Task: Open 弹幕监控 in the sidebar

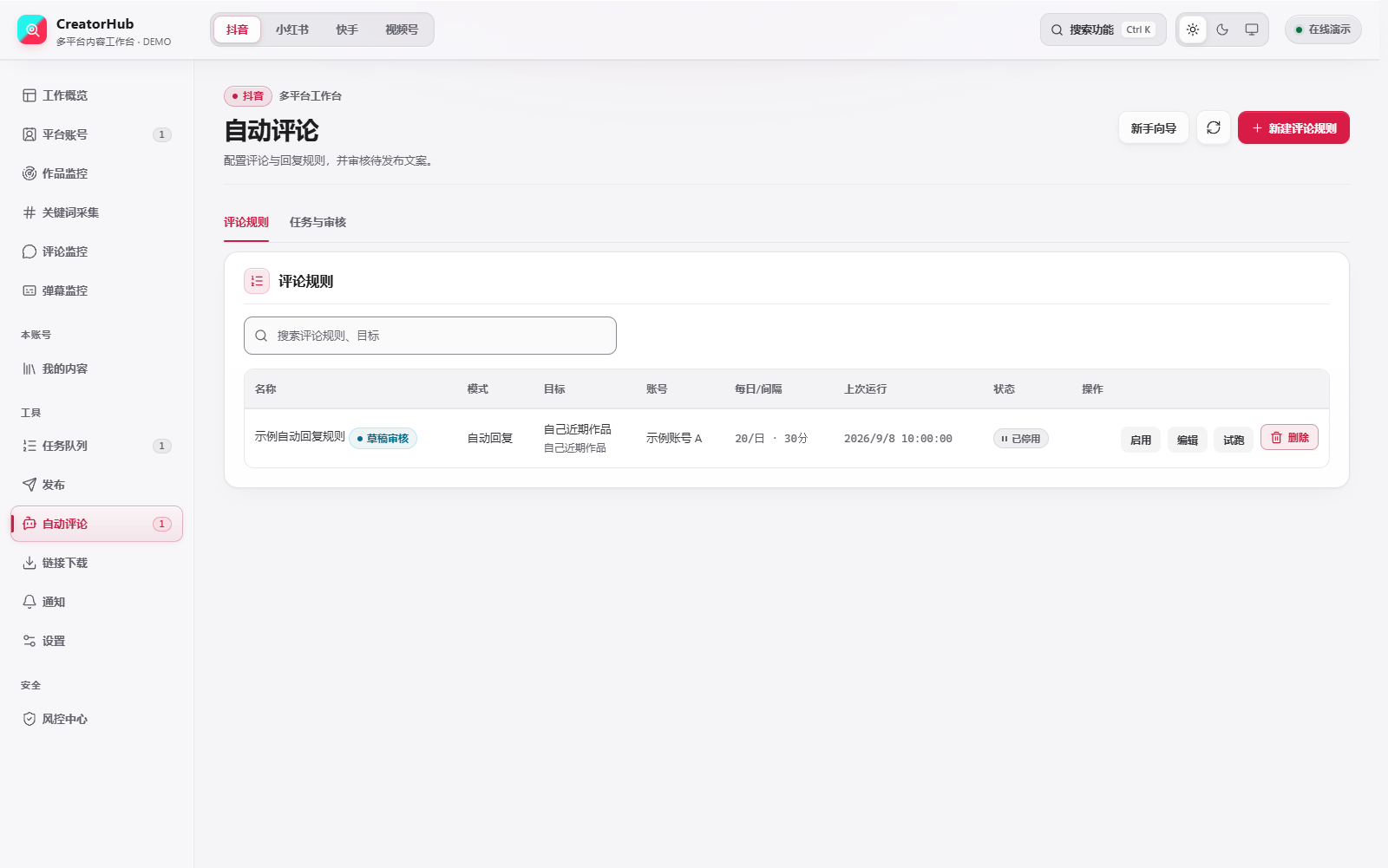Action: tap(96, 290)
